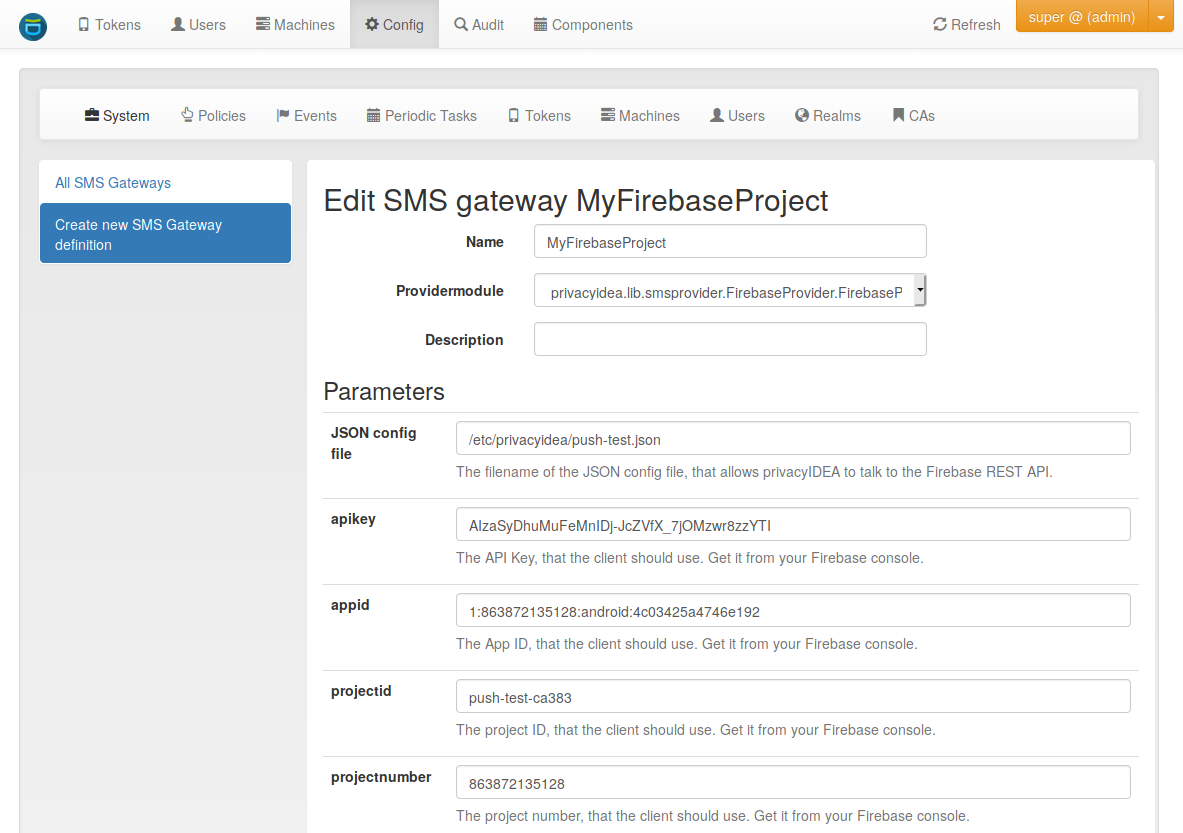Click Create new SMS Gateway definition
This screenshot has height=833, width=1183.
(x=165, y=234)
